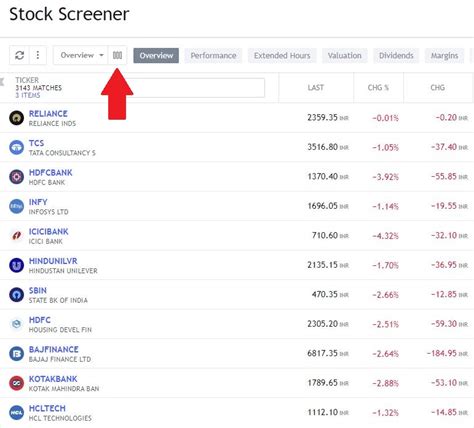The height and width of the screenshot is (428, 474).
Task: Open the HCLTECH ticker link
Action: [x=47, y=408]
